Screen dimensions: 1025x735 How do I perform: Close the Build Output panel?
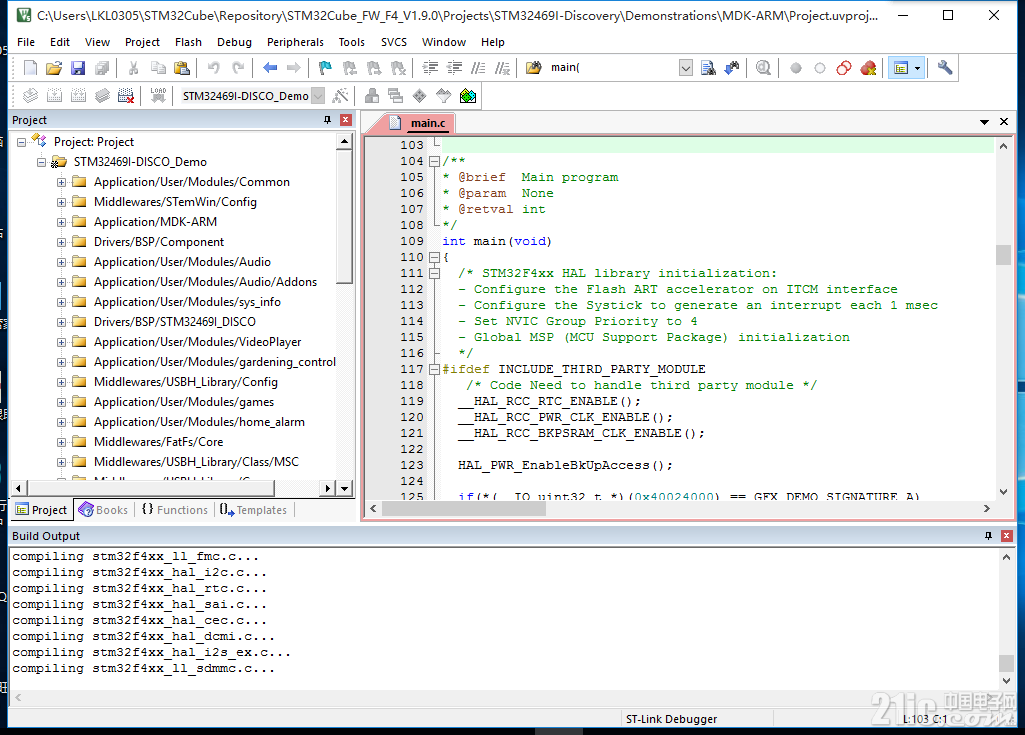tap(1007, 536)
